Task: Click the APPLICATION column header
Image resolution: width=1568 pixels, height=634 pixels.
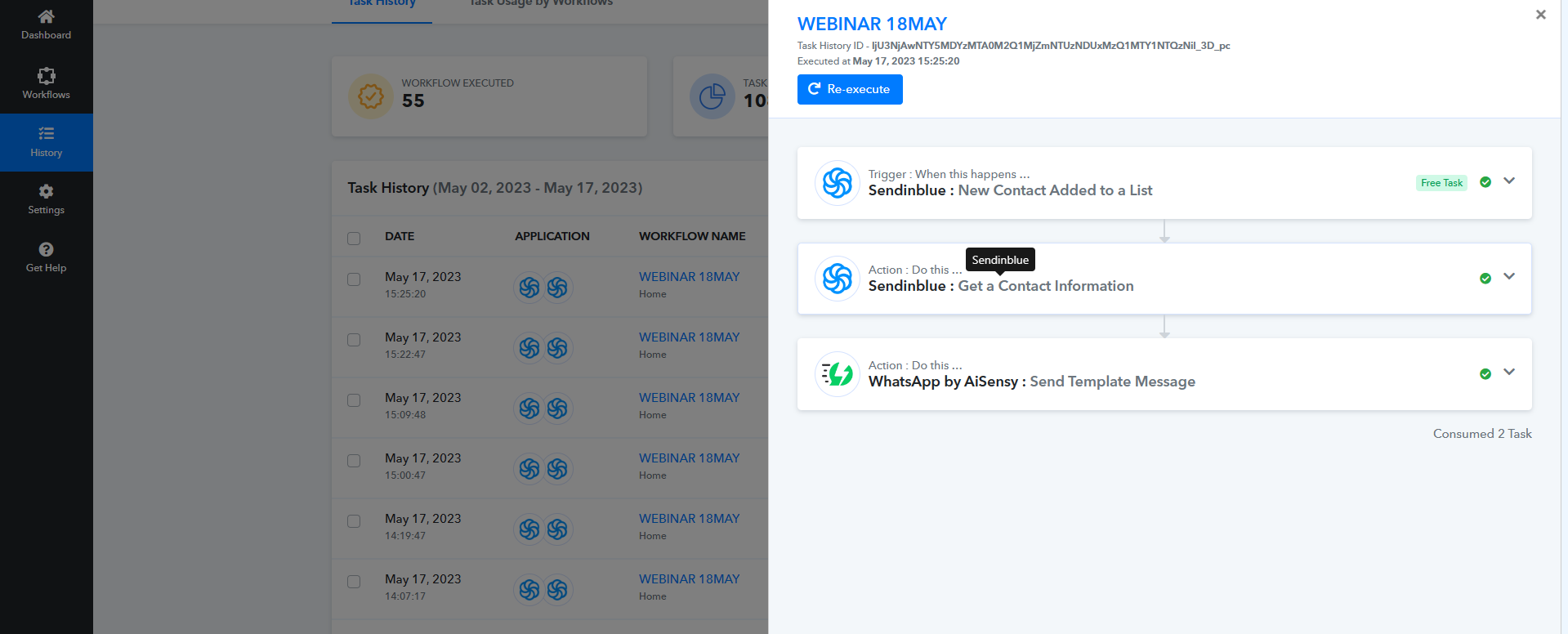Action: 552,236
